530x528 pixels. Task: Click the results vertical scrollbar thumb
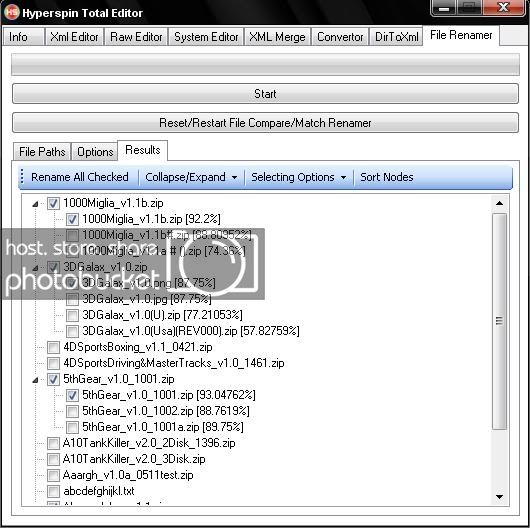coord(499,321)
